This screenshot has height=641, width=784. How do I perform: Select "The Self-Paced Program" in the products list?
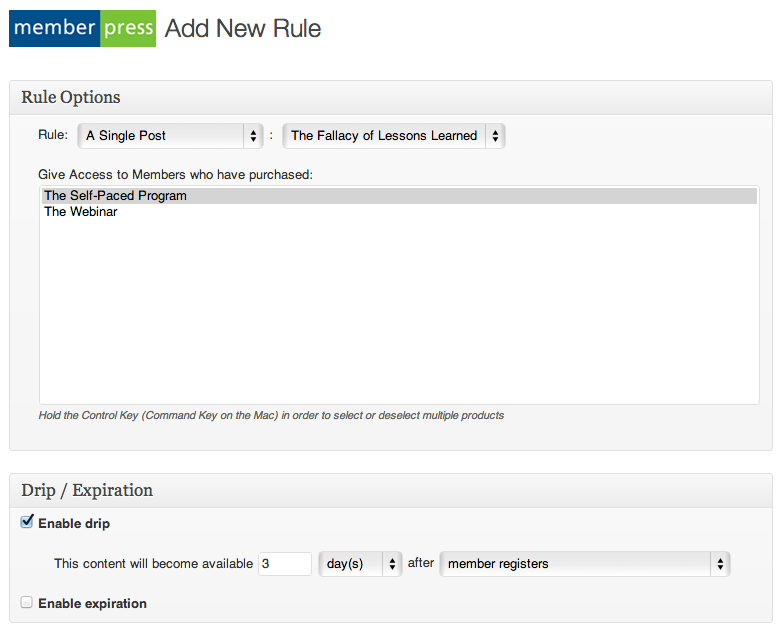point(116,196)
